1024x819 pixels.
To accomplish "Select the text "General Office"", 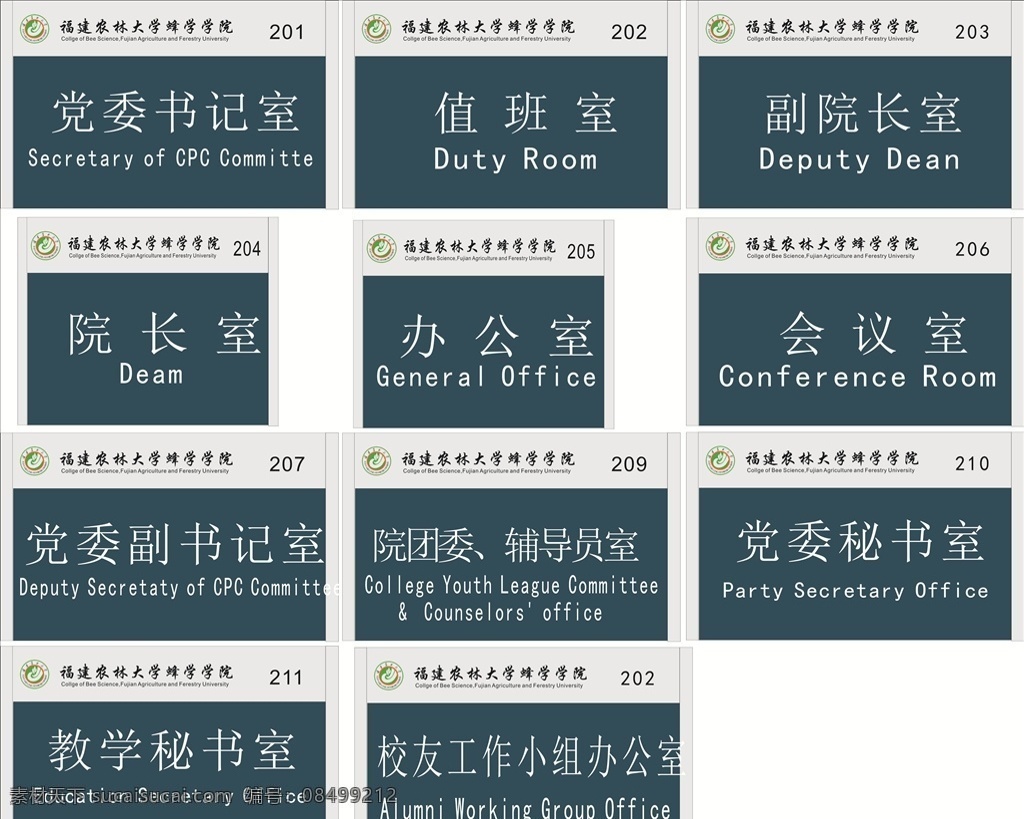I will pos(486,377).
